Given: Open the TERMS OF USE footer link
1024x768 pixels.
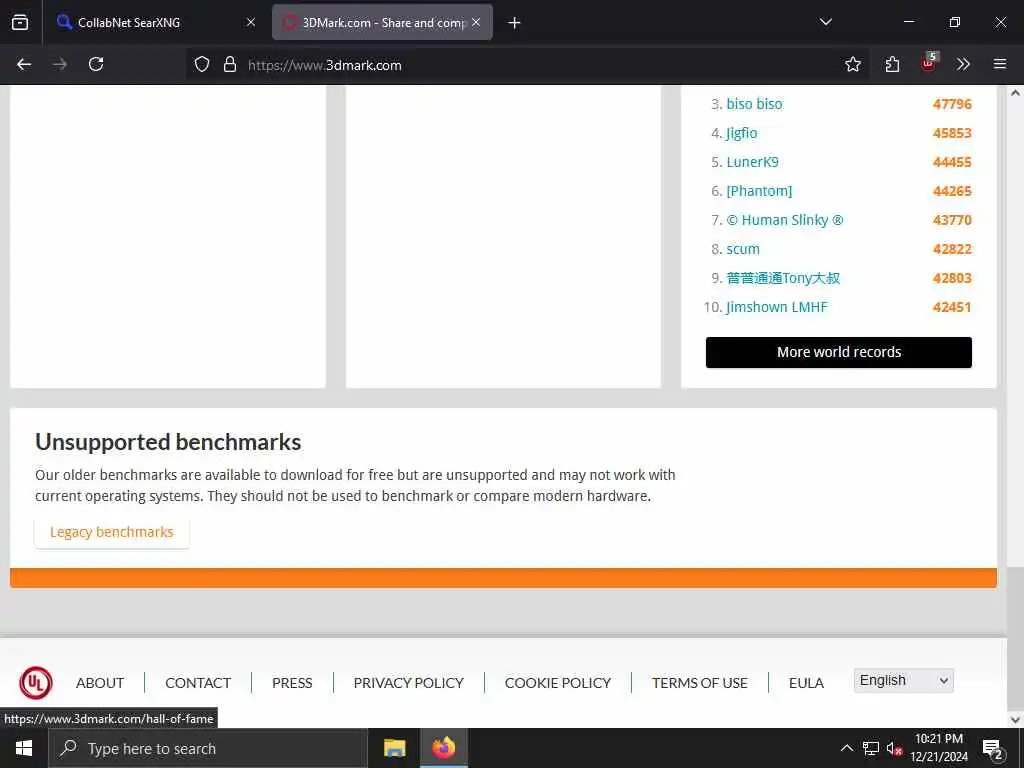Looking at the screenshot, I should (x=699, y=683).
